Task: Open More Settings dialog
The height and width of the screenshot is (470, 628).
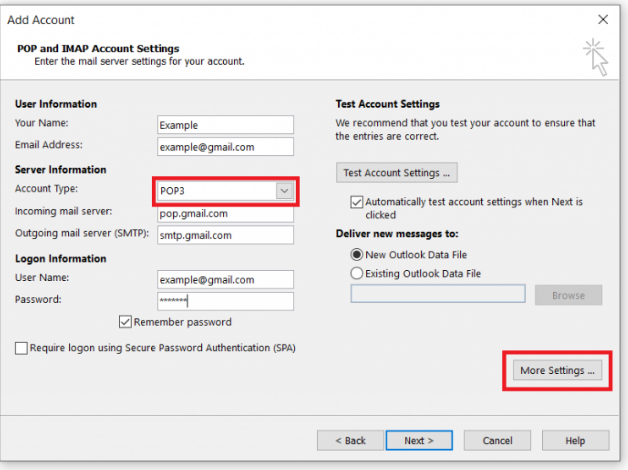Action: (558, 370)
